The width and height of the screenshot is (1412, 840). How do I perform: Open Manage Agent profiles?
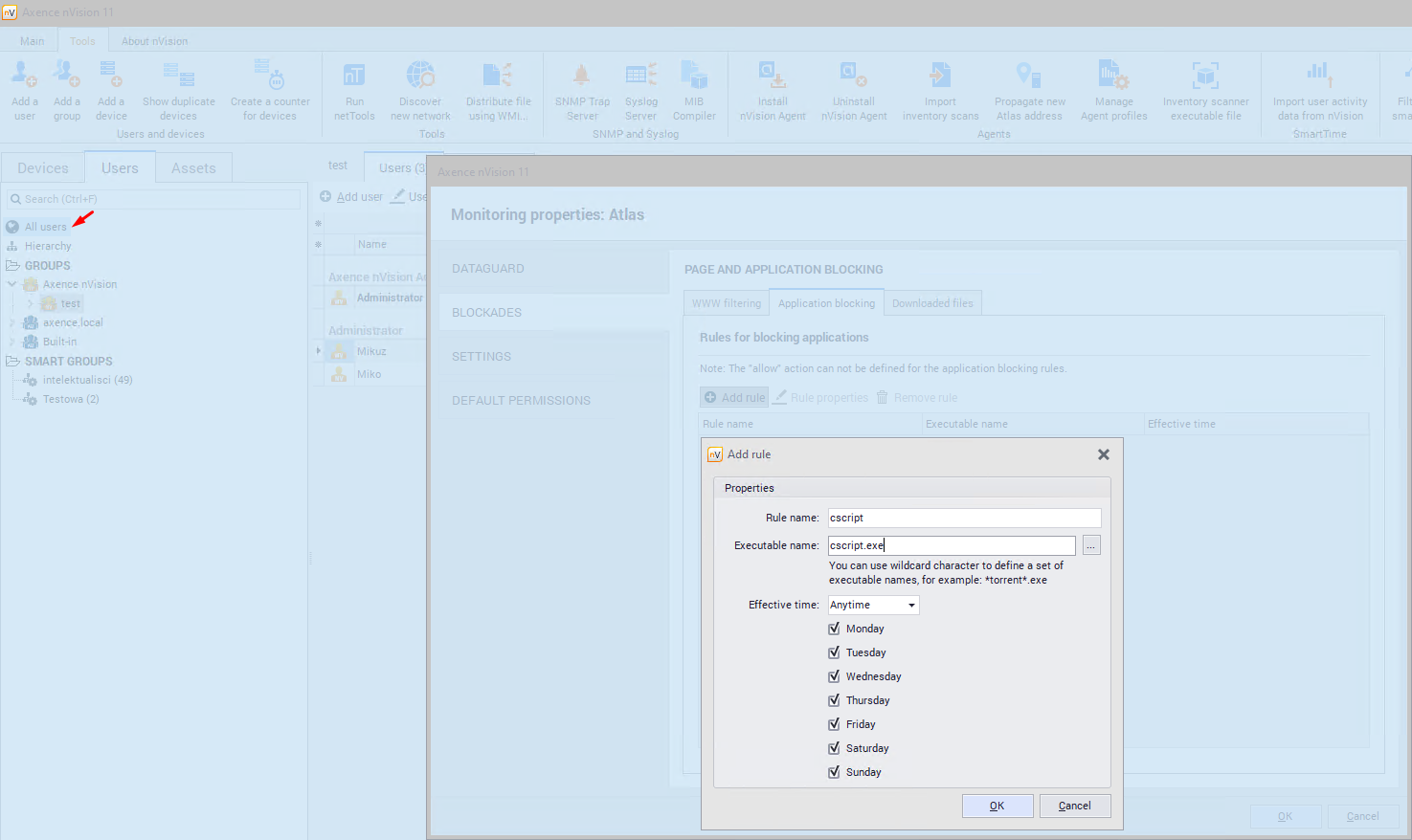[1113, 77]
